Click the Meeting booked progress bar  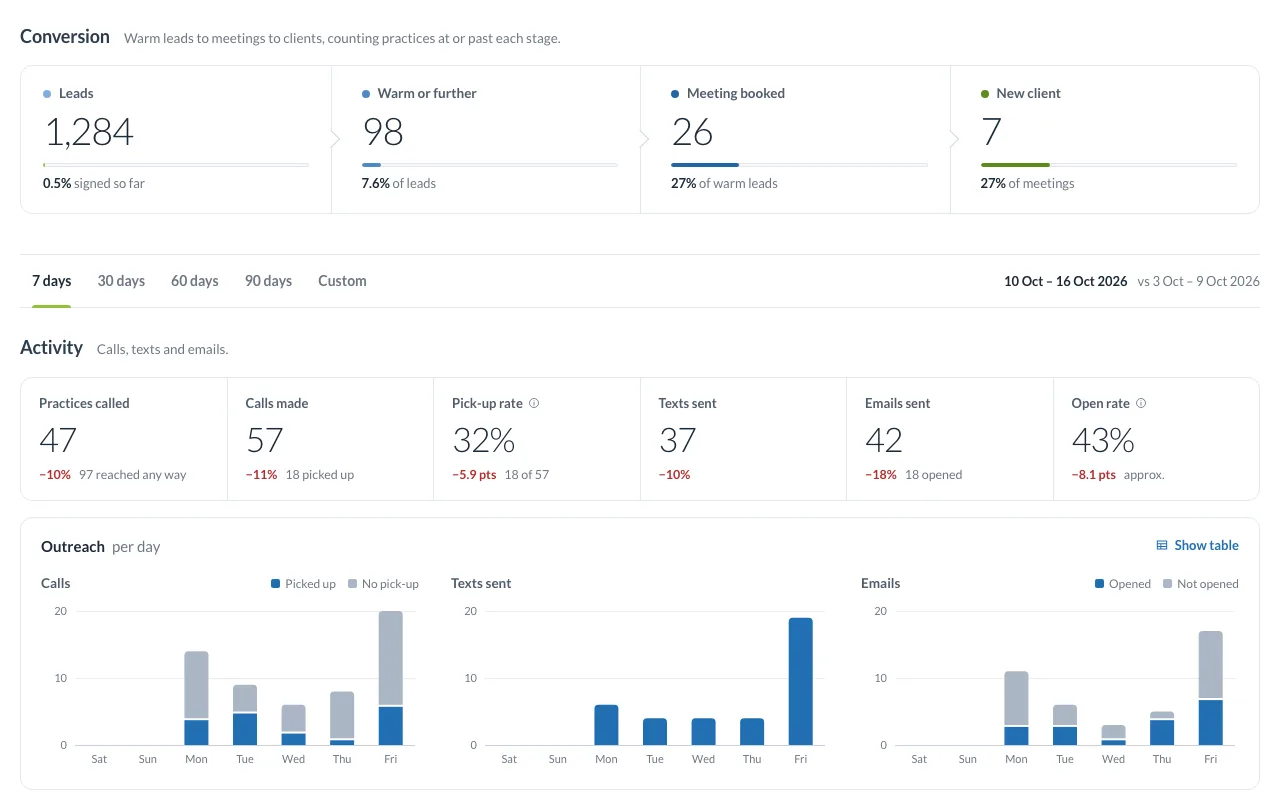[799, 165]
